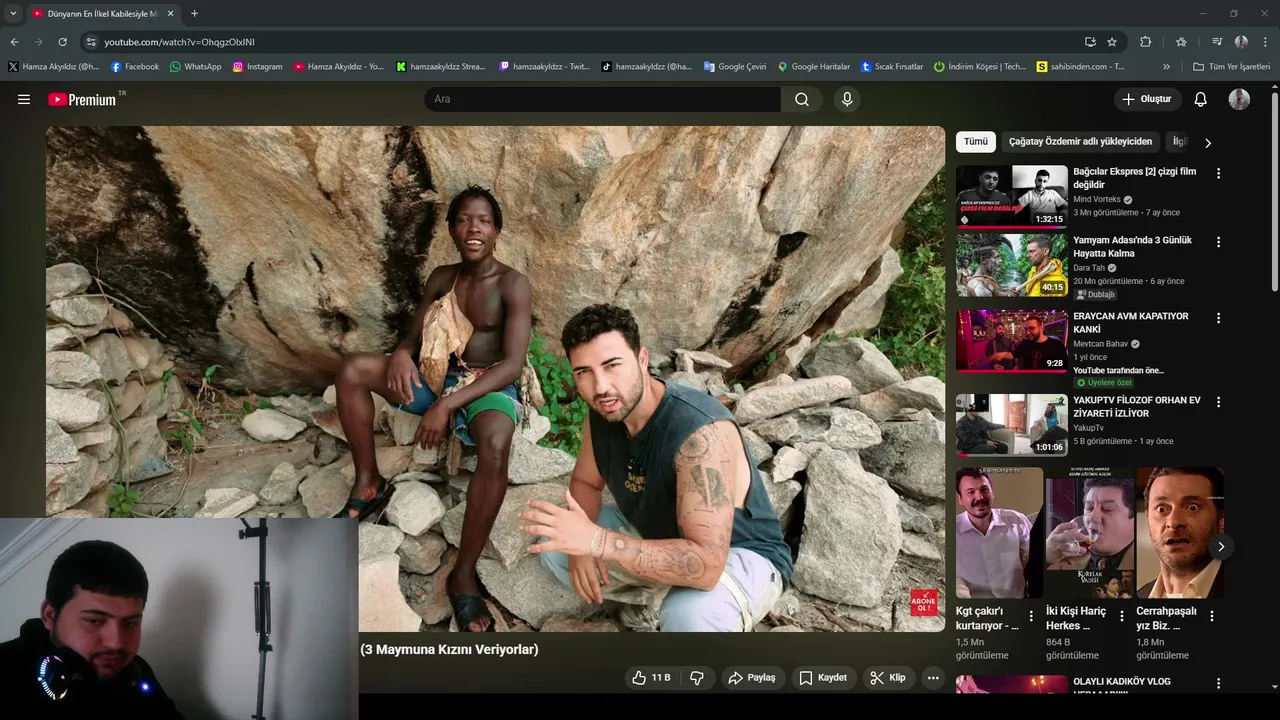Start voice search with the microphone icon
Image resolution: width=1280 pixels, height=720 pixels.
point(847,99)
